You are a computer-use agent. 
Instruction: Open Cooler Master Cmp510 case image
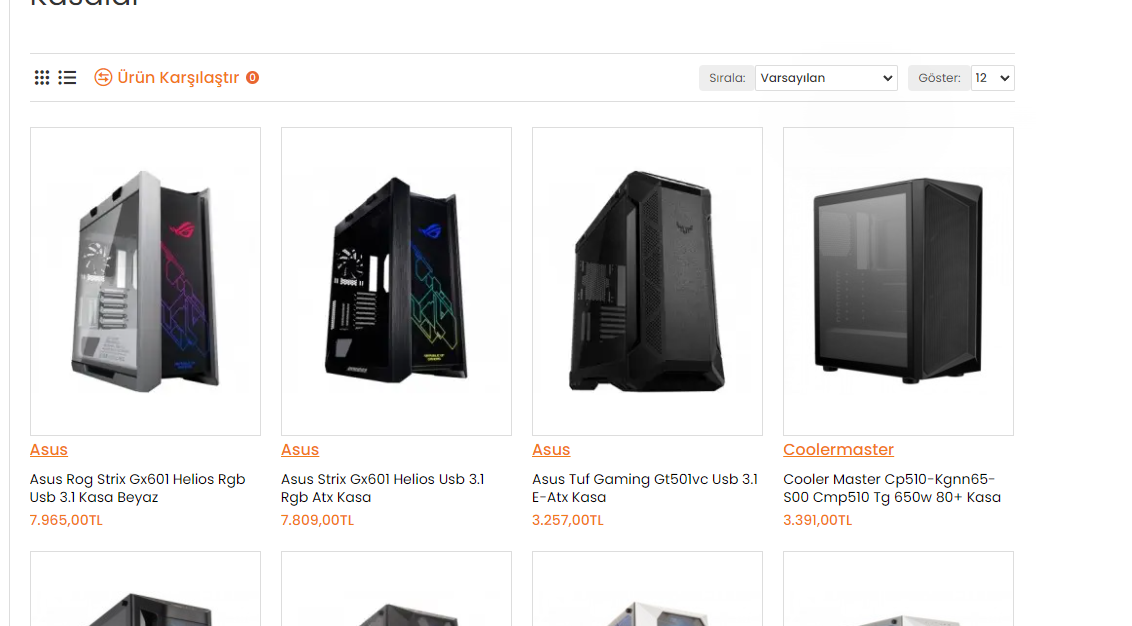point(898,282)
